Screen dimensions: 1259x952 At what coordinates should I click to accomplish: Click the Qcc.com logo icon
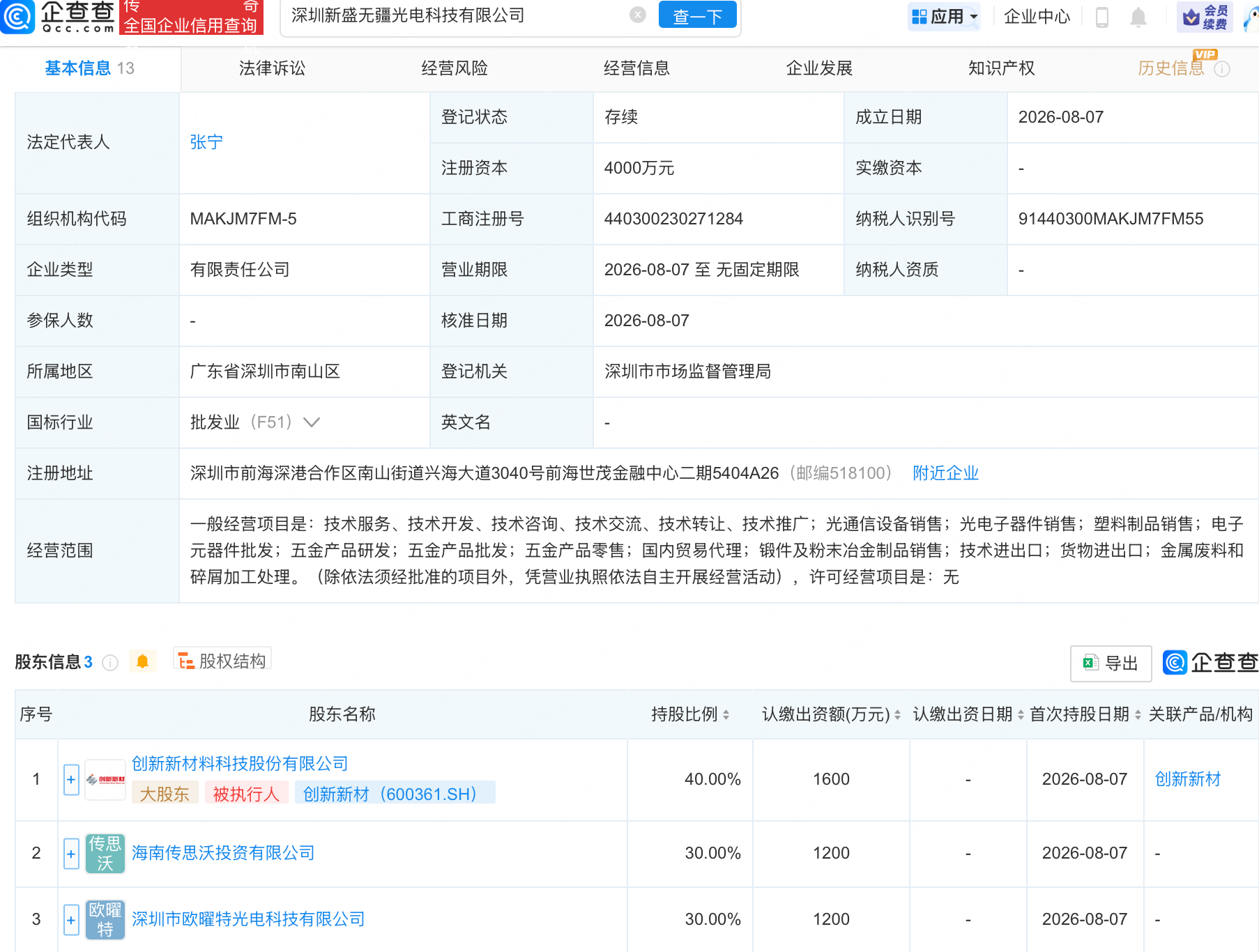coord(17,16)
